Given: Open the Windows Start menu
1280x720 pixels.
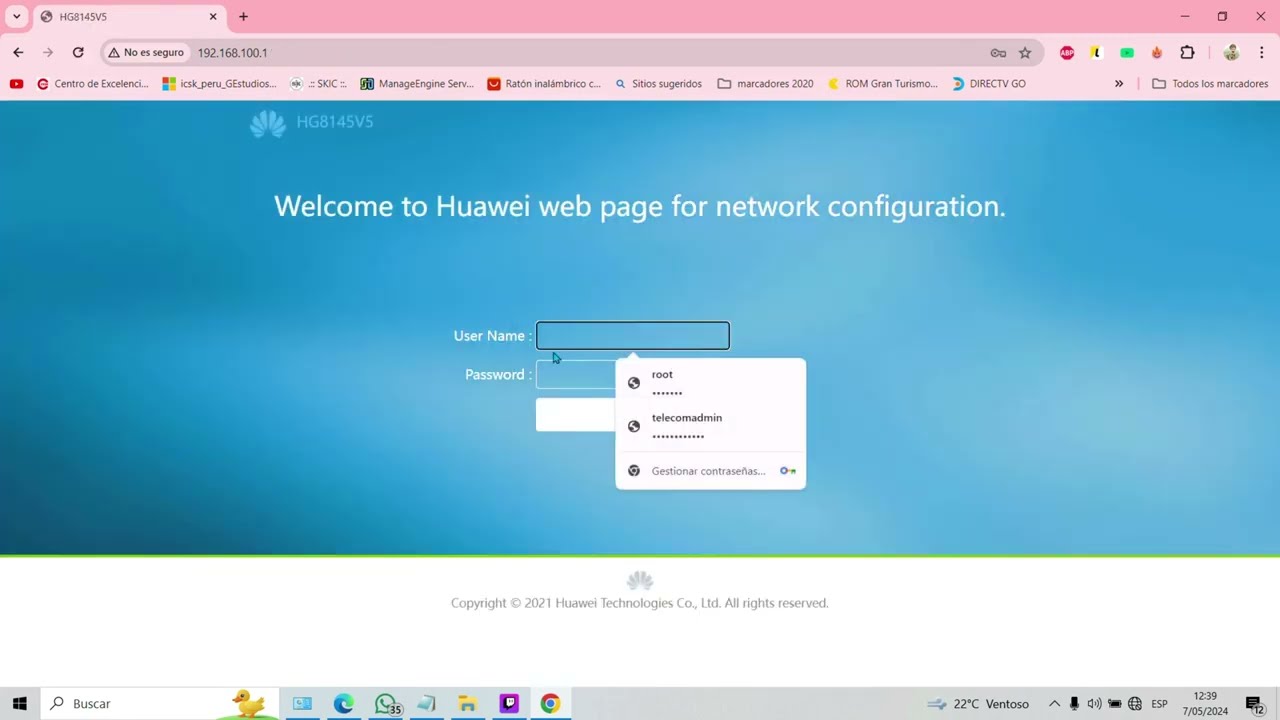Looking at the screenshot, I should point(19,704).
